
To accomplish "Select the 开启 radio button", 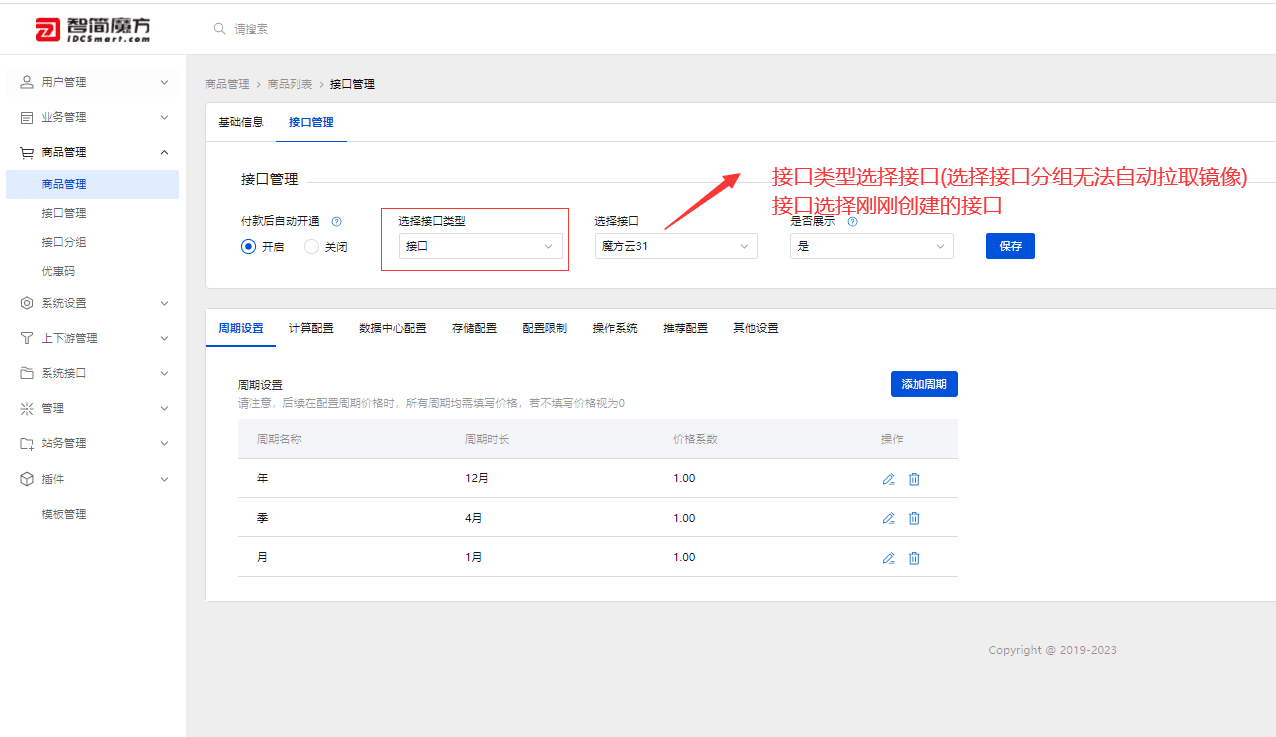I will click(x=249, y=246).
